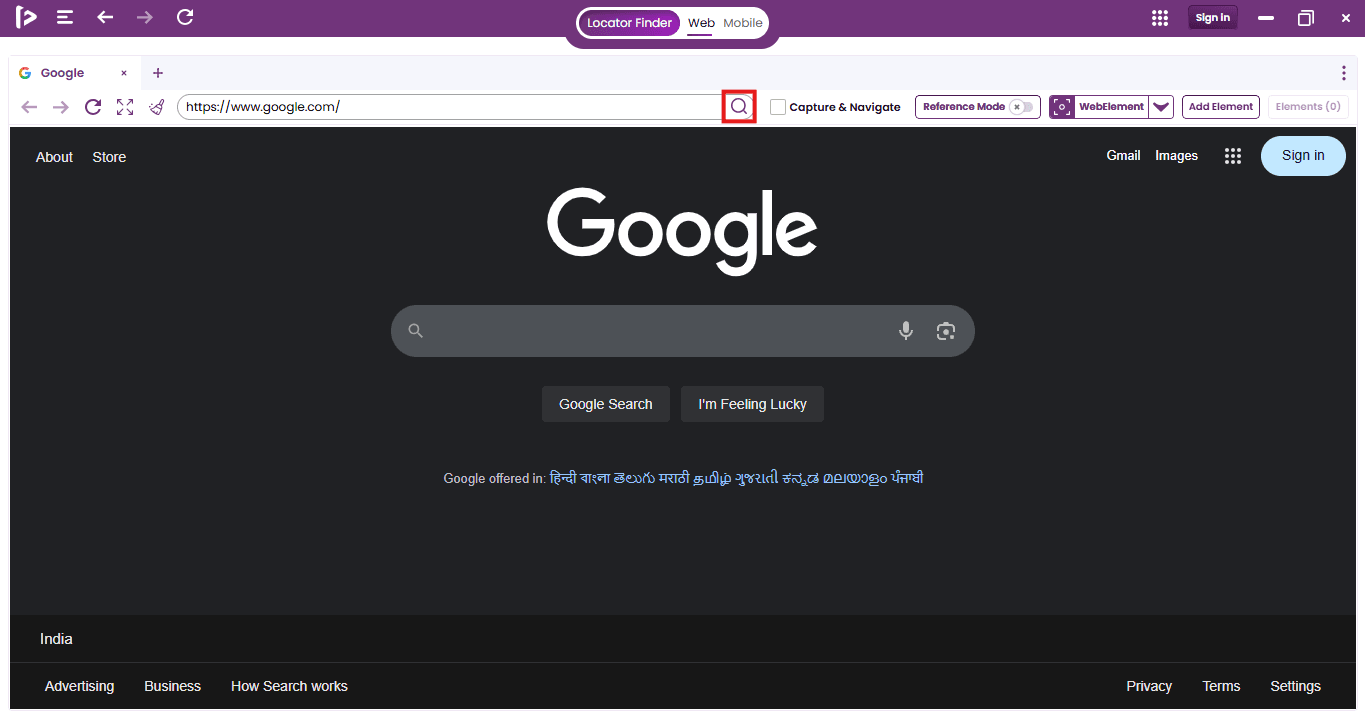Viewport: 1365px width, 714px height.
Task: Open the How Search works link
Action: [289, 686]
